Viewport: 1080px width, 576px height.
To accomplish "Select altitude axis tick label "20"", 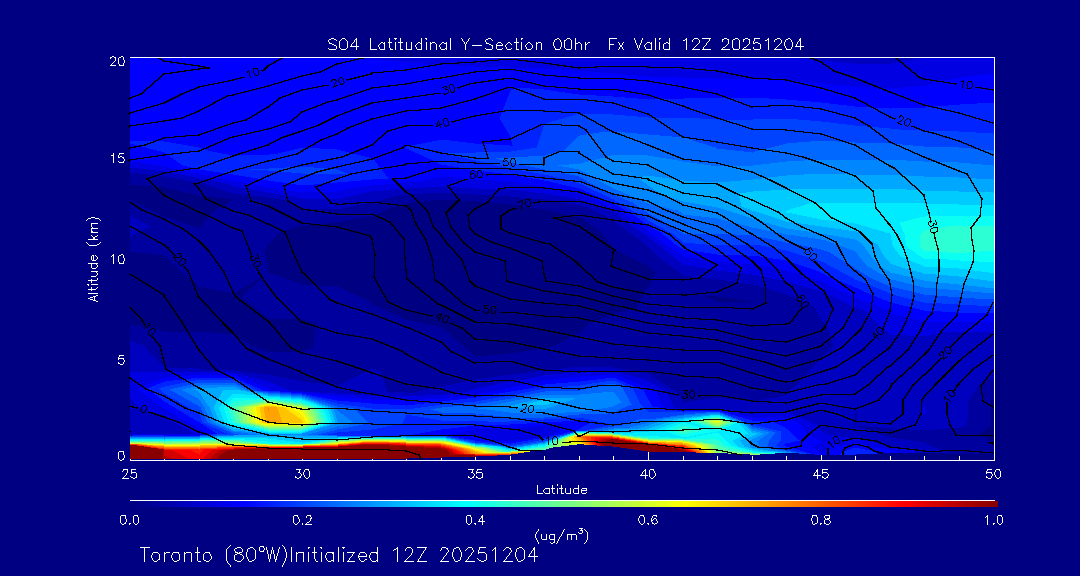I will pyautogui.click(x=117, y=60).
